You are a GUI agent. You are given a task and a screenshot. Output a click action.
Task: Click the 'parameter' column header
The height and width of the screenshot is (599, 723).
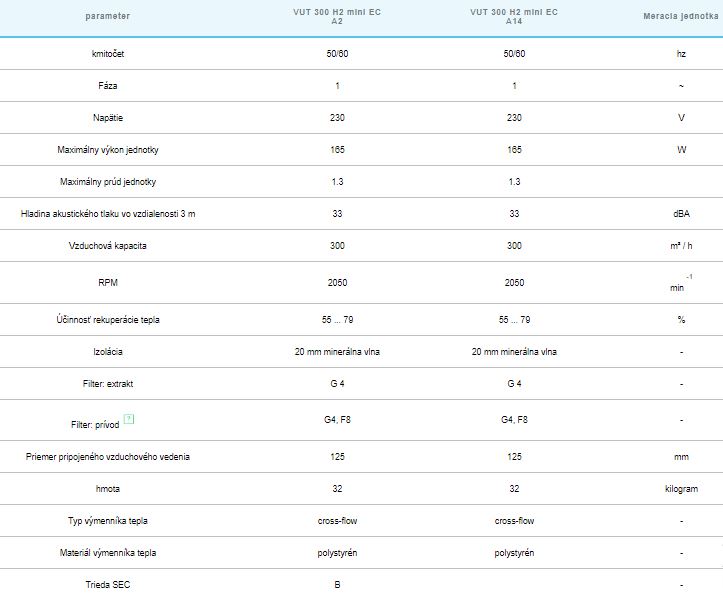[107, 17]
